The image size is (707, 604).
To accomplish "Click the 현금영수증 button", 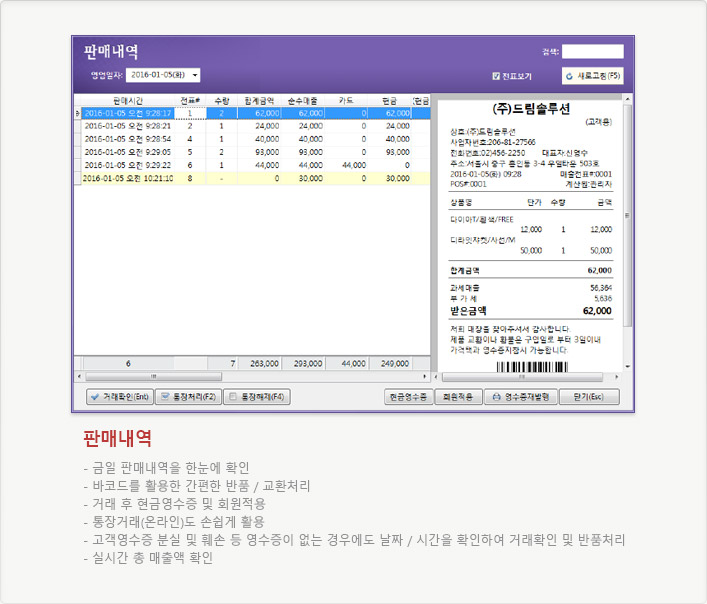I will pos(409,397).
